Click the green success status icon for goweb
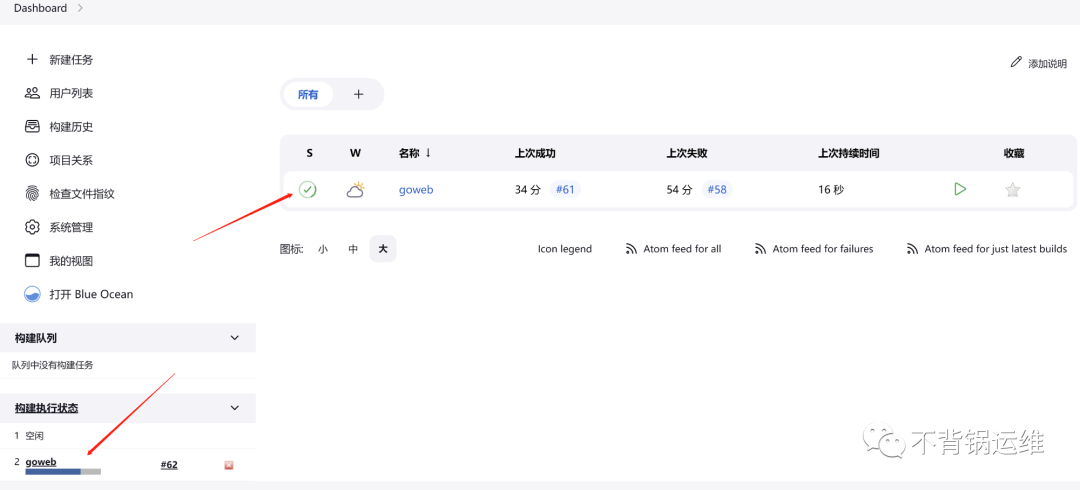 307,190
